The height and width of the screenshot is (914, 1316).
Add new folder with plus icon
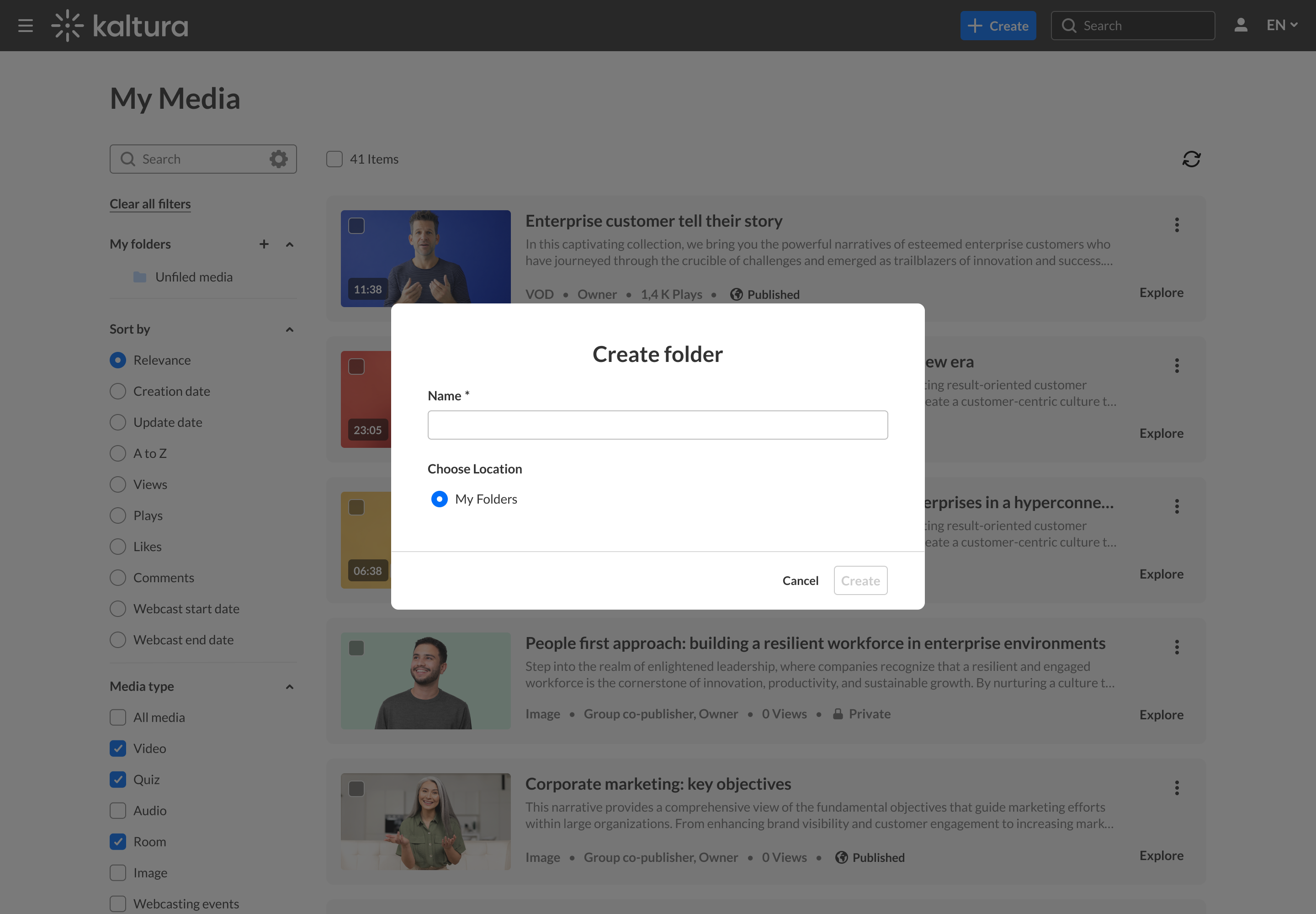[x=264, y=244]
